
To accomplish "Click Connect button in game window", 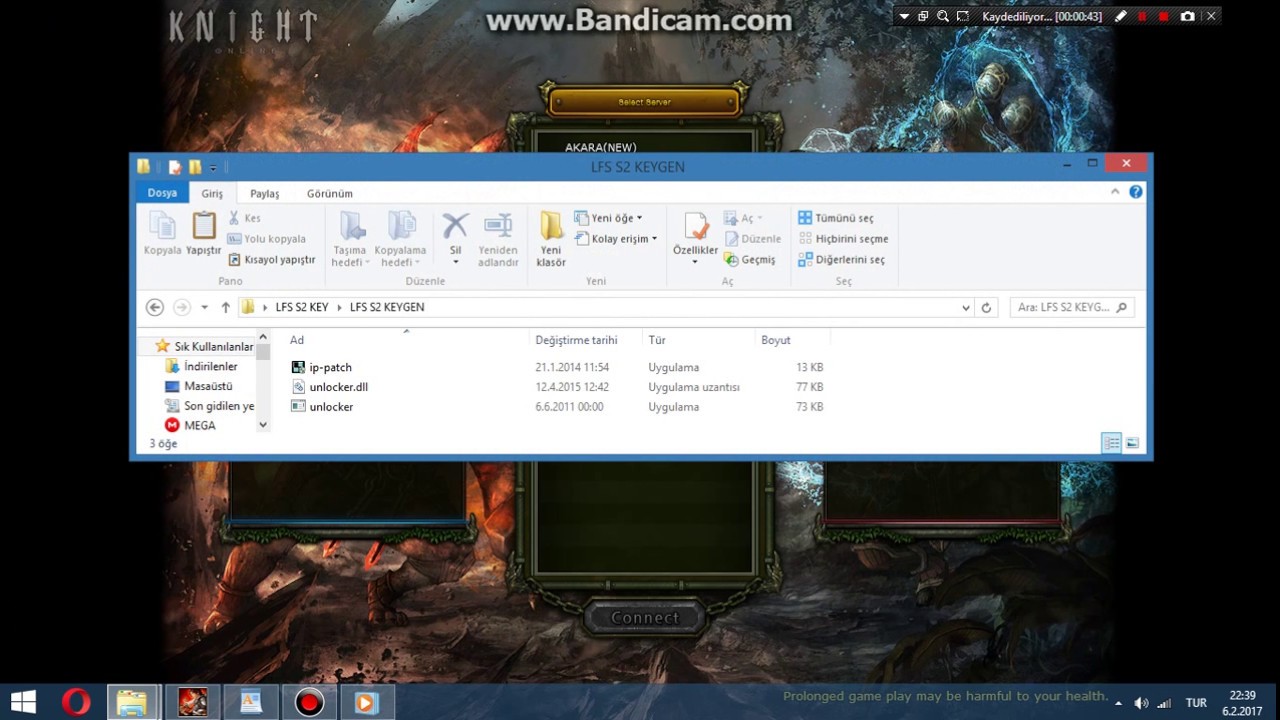I will click(x=645, y=618).
